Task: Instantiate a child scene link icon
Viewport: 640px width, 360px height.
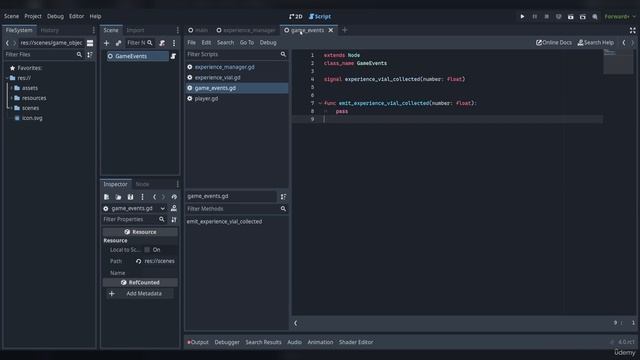Action: point(118,43)
